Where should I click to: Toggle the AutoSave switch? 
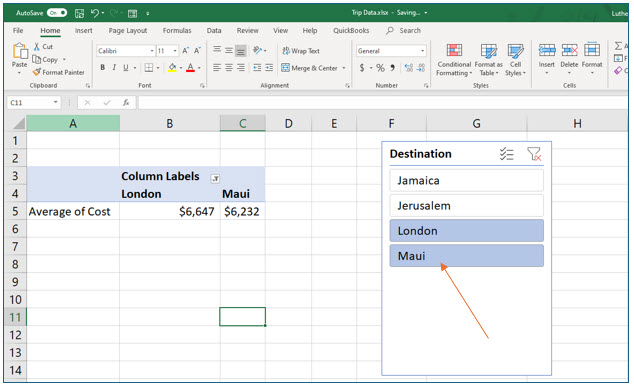pyautogui.click(x=57, y=13)
